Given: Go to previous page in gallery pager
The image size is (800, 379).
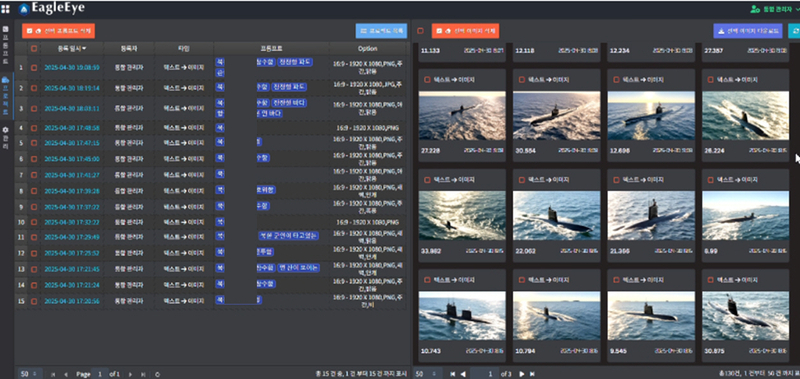Looking at the screenshot, I should 463,374.
